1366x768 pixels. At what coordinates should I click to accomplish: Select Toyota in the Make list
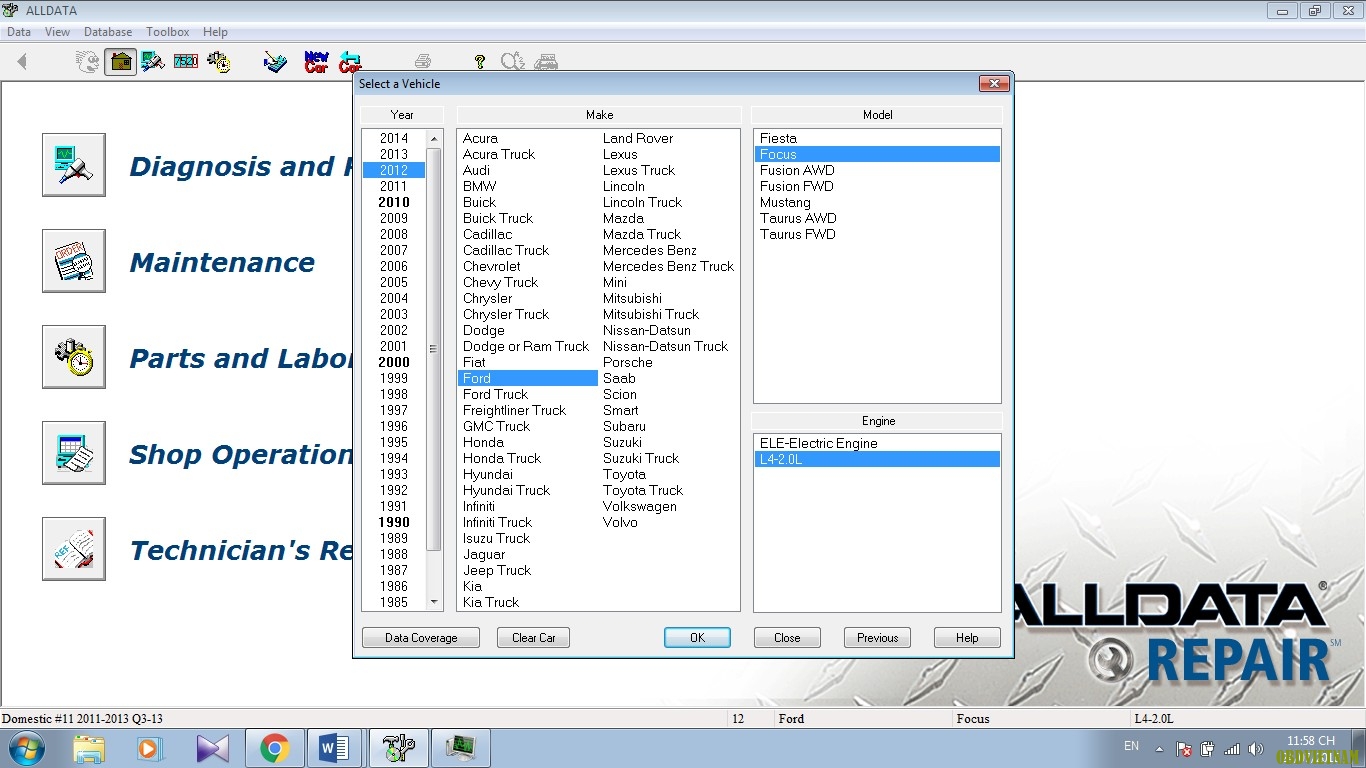click(624, 474)
